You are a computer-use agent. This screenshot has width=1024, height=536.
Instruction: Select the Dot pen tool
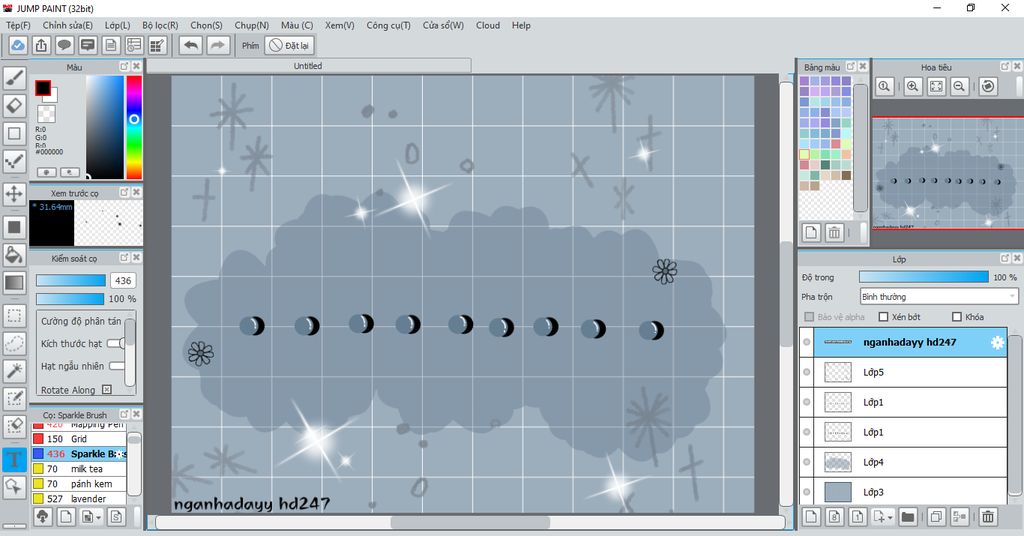tap(14, 161)
